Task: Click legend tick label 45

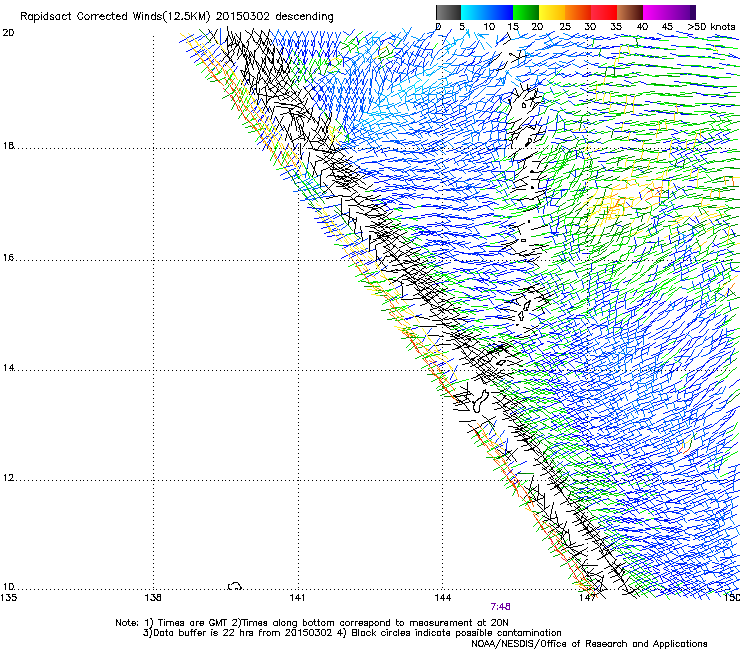Action: tap(667, 26)
